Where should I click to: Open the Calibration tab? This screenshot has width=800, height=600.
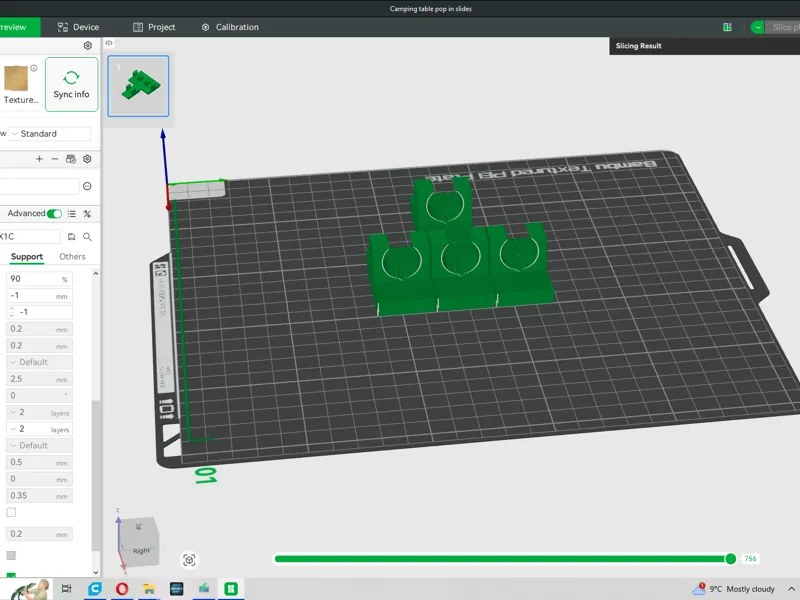click(x=230, y=27)
